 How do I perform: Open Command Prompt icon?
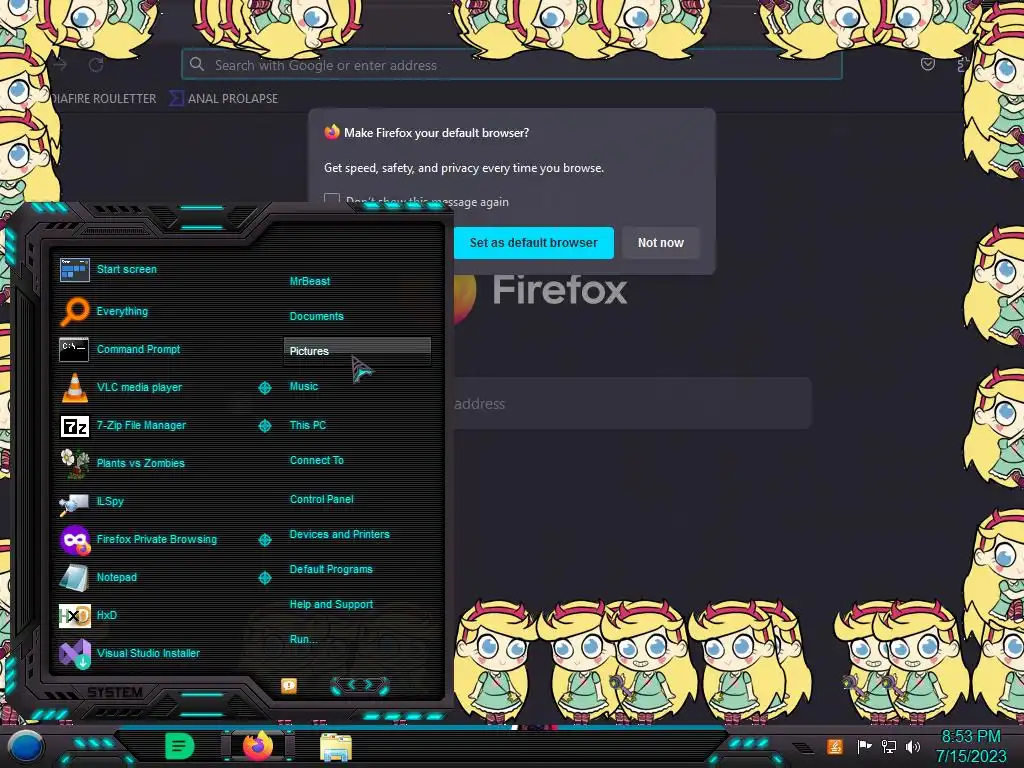point(74,349)
